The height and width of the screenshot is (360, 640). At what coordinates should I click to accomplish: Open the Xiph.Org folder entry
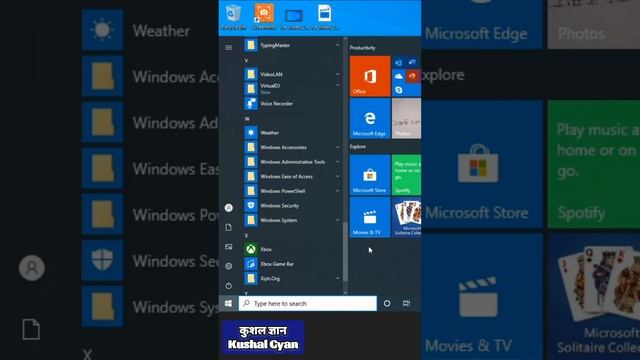(292, 278)
